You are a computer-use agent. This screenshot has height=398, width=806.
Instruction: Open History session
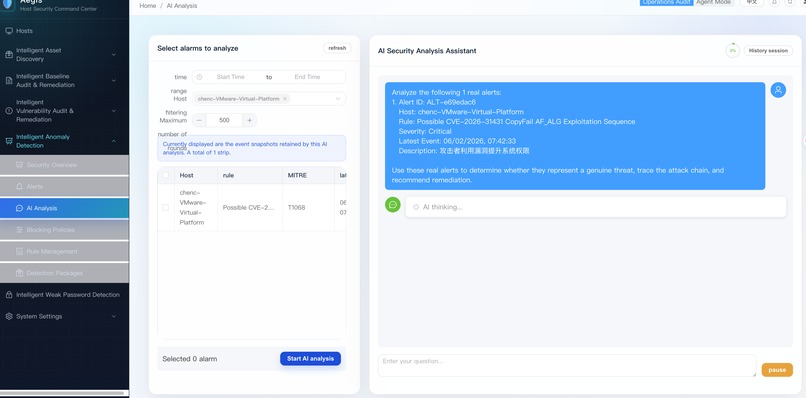768,51
